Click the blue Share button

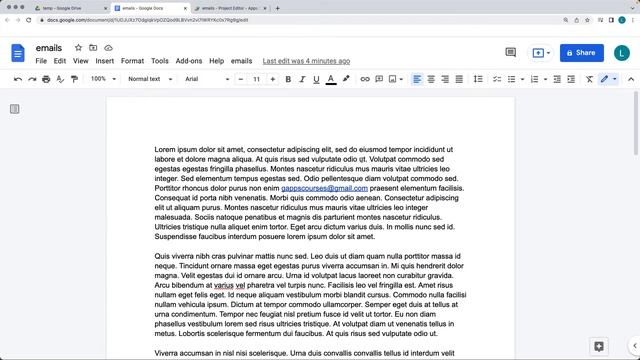click(582, 53)
